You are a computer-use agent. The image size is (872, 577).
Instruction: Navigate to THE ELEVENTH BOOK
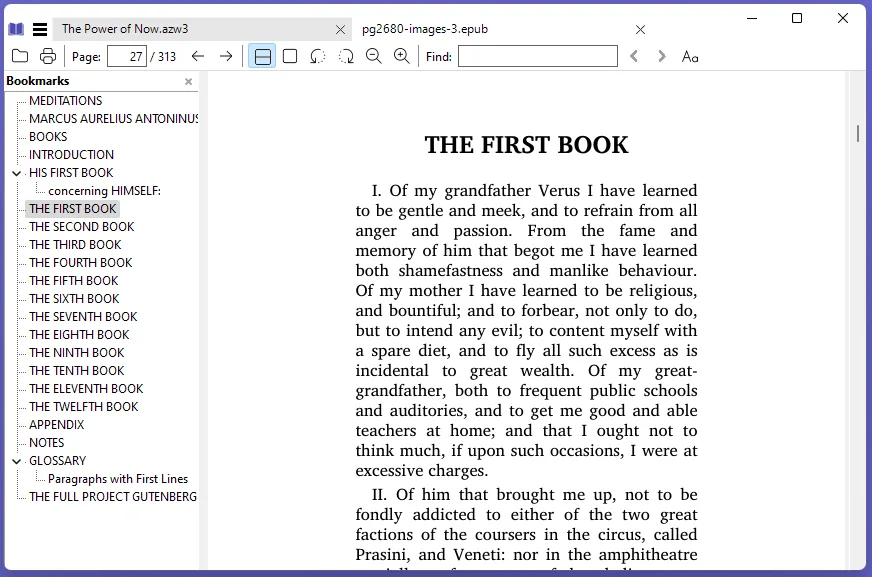86,389
